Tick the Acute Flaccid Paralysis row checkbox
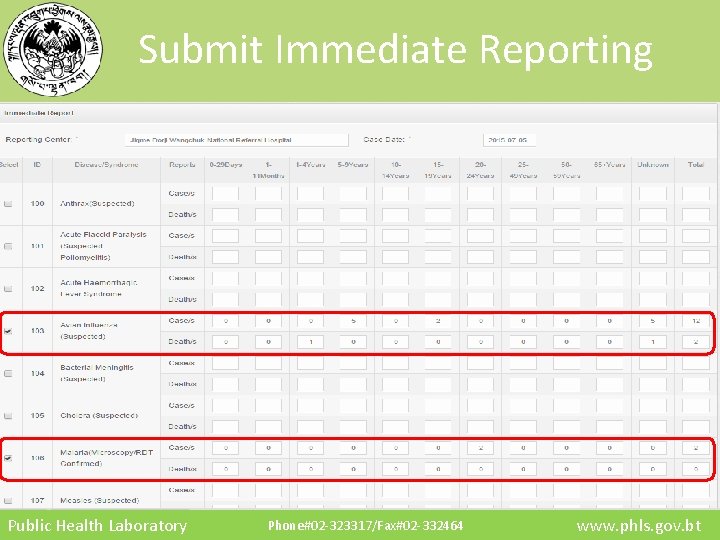 coord(8,247)
